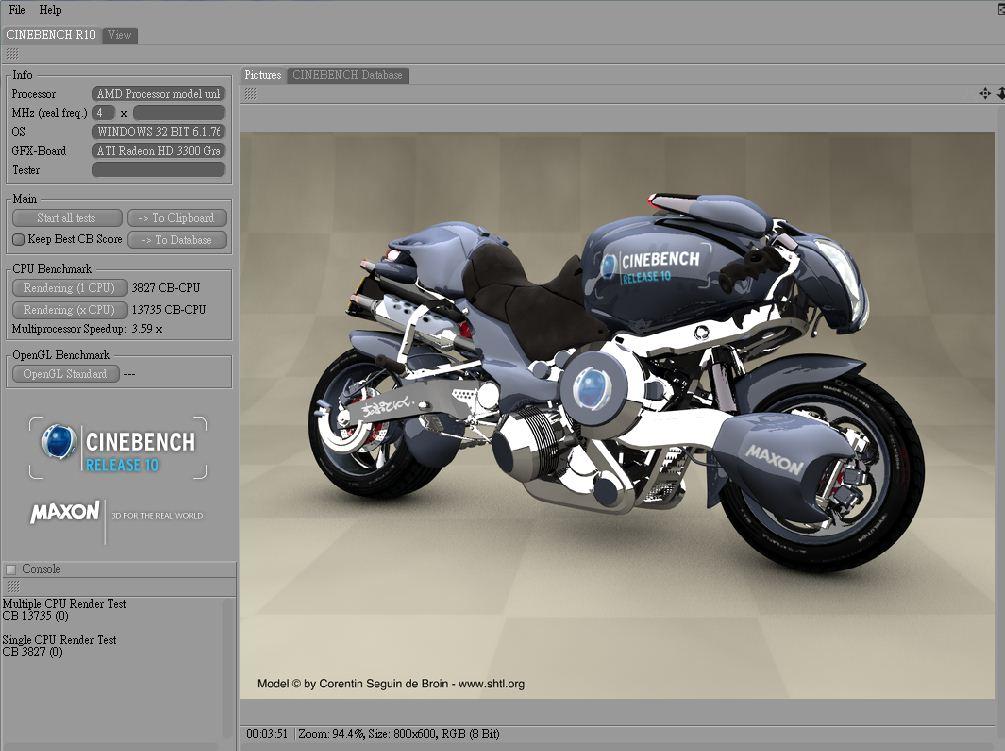1005x751 pixels.
Task: Click Multiple CPU Render Test console line
Action: 64,604
